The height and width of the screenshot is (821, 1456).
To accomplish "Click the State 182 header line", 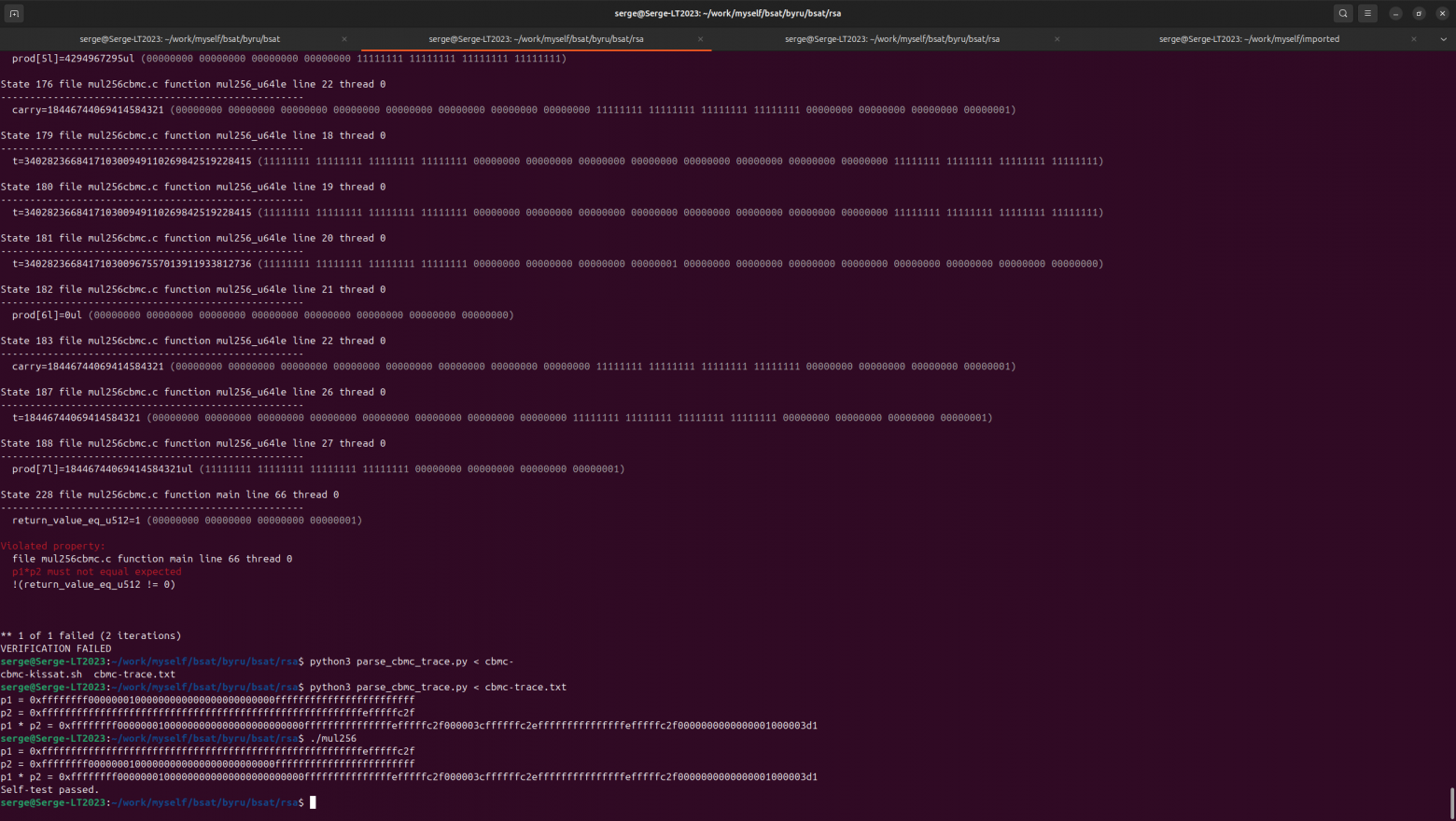I will click(x=193, y=289).
